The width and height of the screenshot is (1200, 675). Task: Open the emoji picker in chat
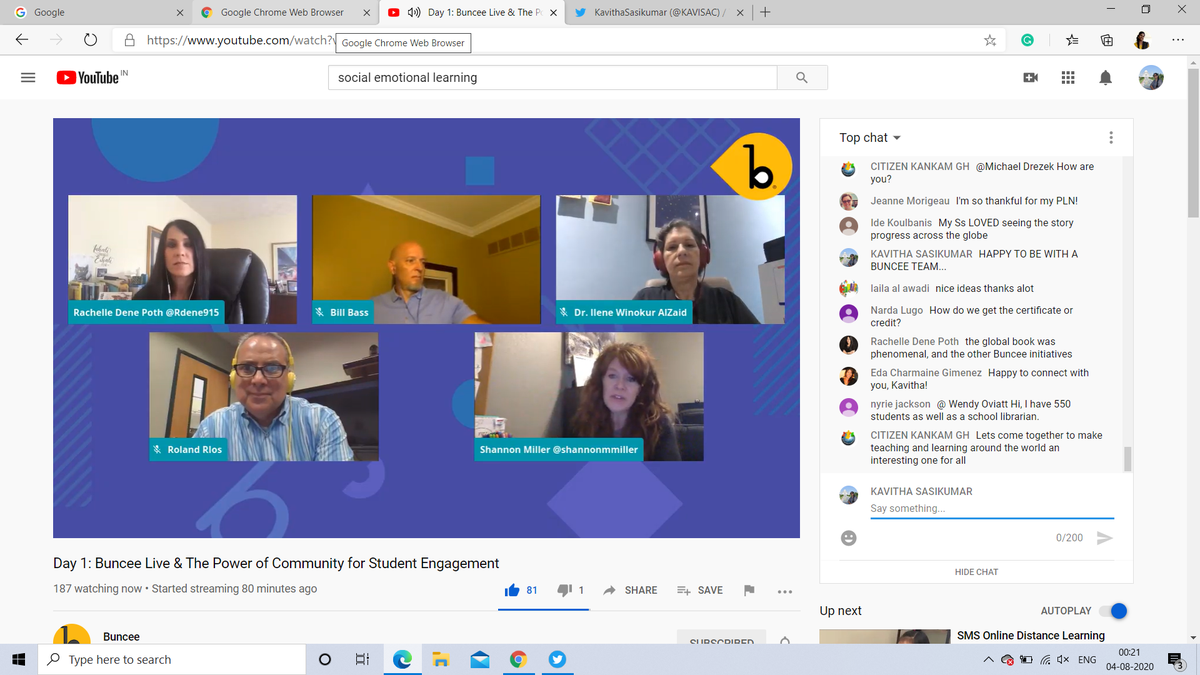point(848,538)
